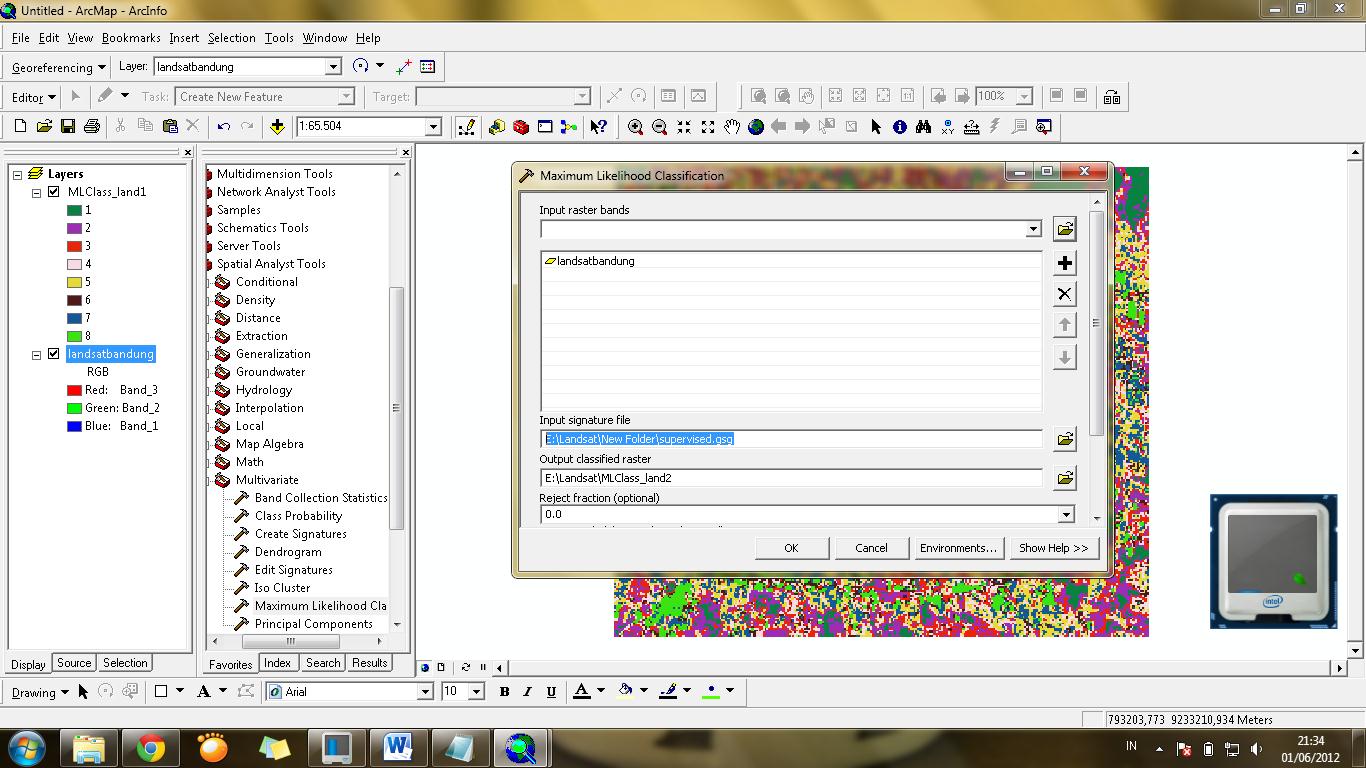Click the purple swatch for class 2
This screenshot has width=1366, height=768.
(x=74, y=228)
